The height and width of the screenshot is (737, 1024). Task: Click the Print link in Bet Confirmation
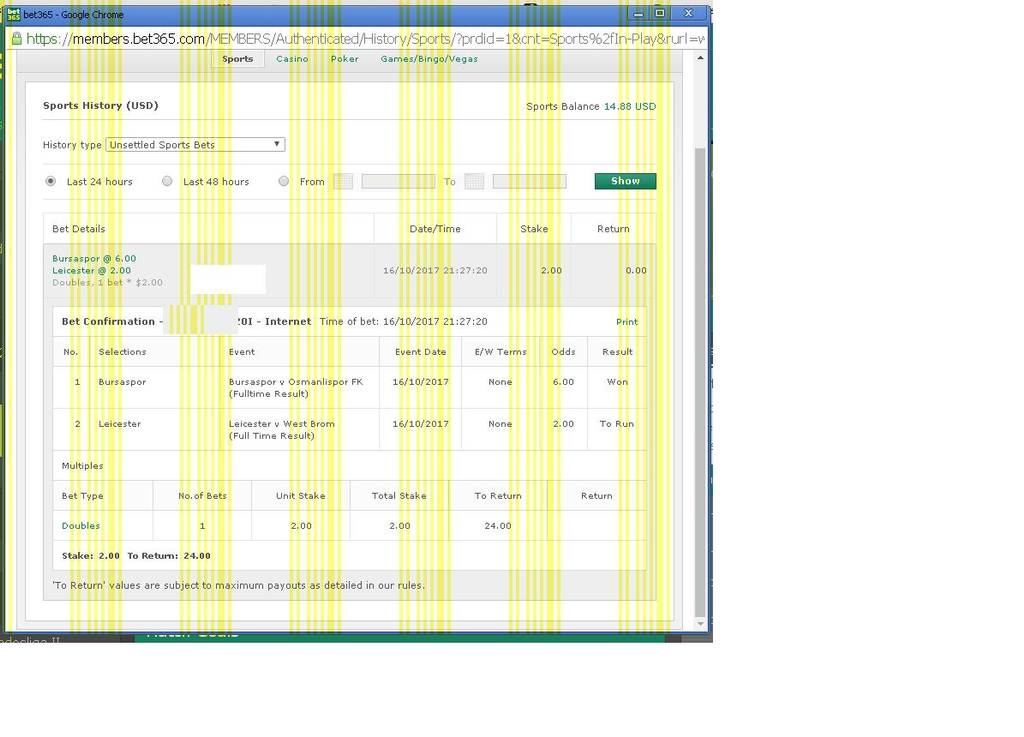[627, 322]
